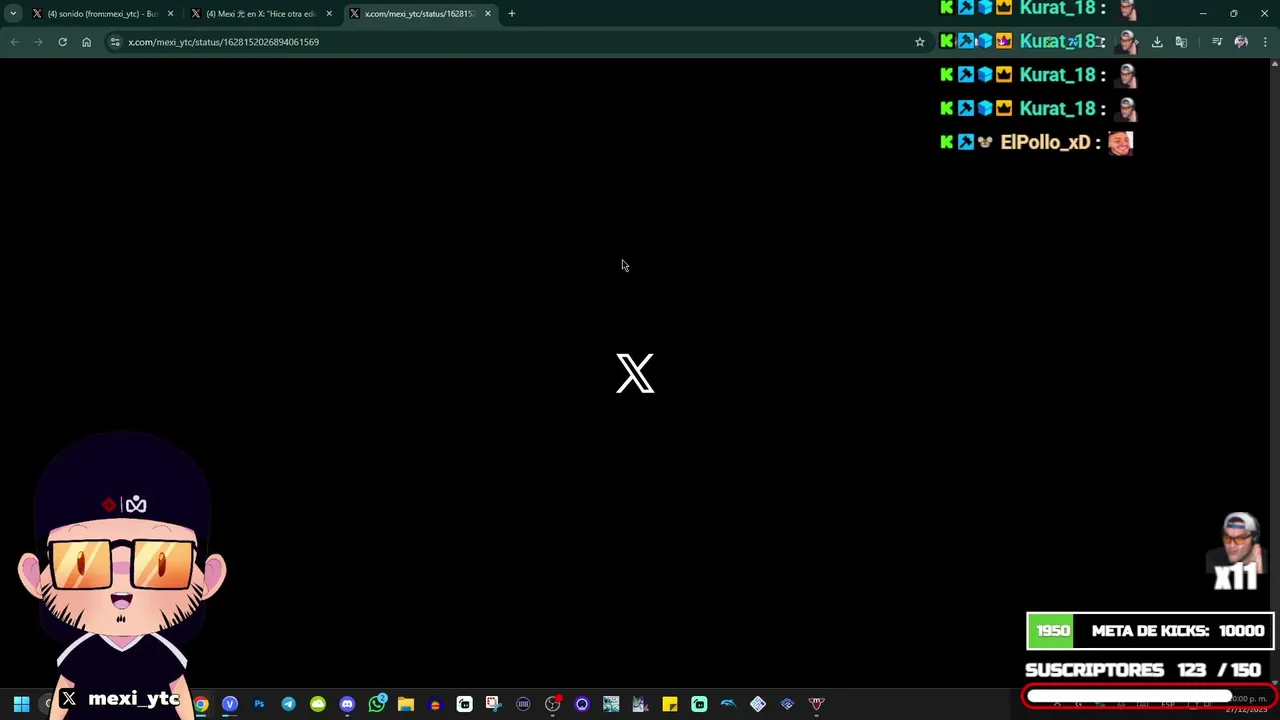
Task: Open the browser home page
Action: tap(86, 42)
